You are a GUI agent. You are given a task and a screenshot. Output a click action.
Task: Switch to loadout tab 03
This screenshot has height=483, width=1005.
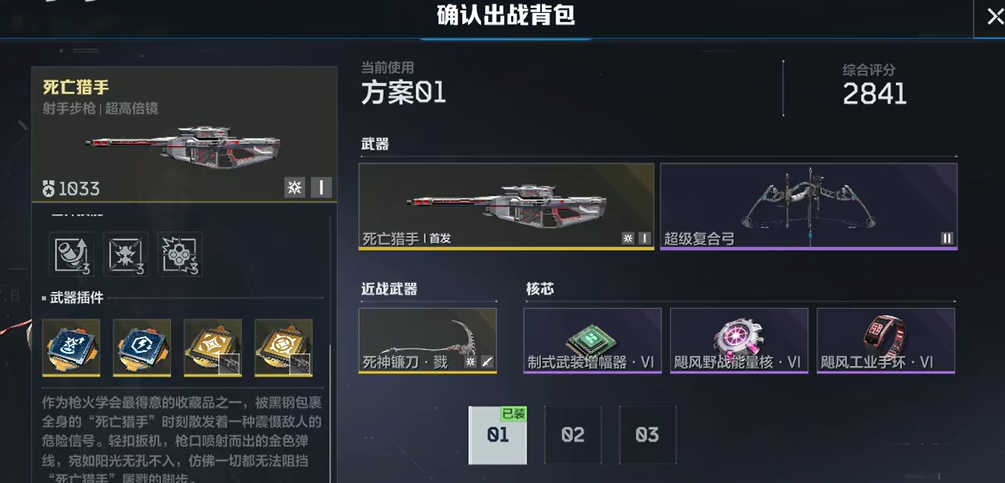(647, 435)
